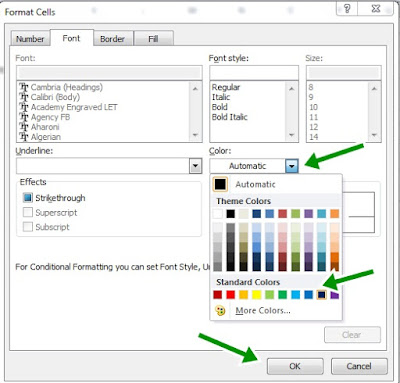Viewport: 400px width, 383px height.
Task: Select white theme color swatch
Action: (218, 214)
